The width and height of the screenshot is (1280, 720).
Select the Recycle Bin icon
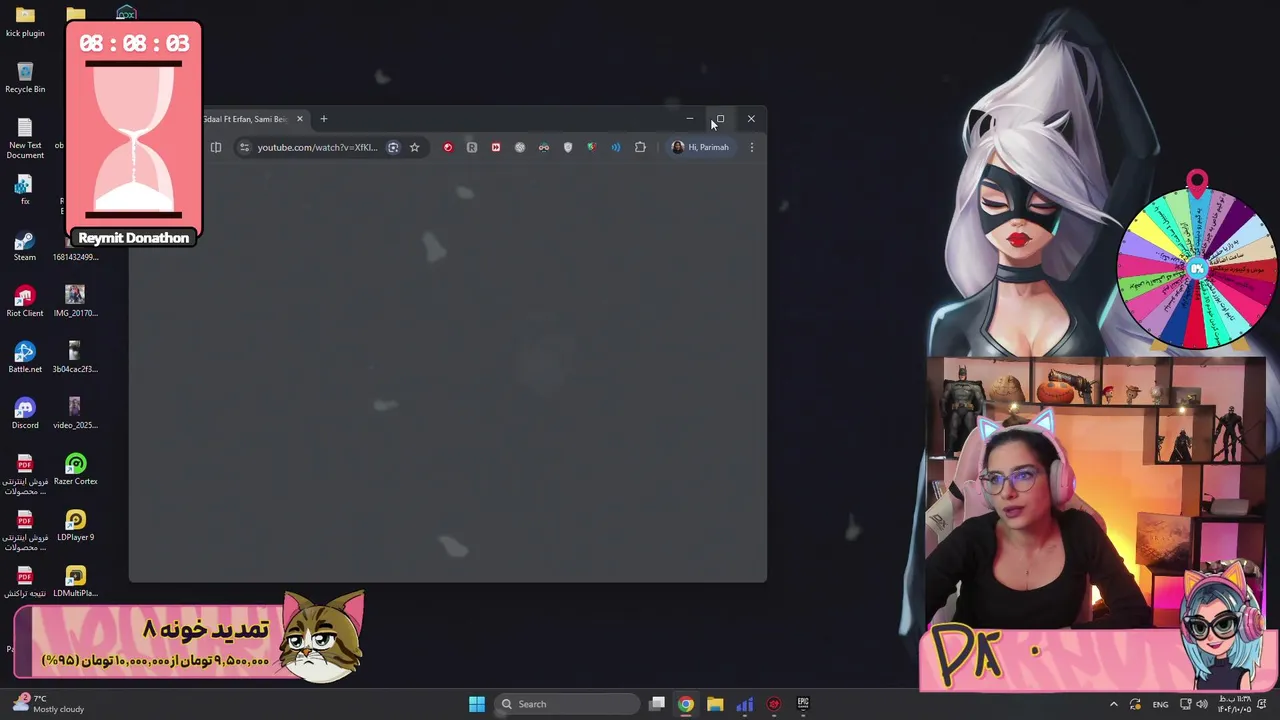[25, 77]
